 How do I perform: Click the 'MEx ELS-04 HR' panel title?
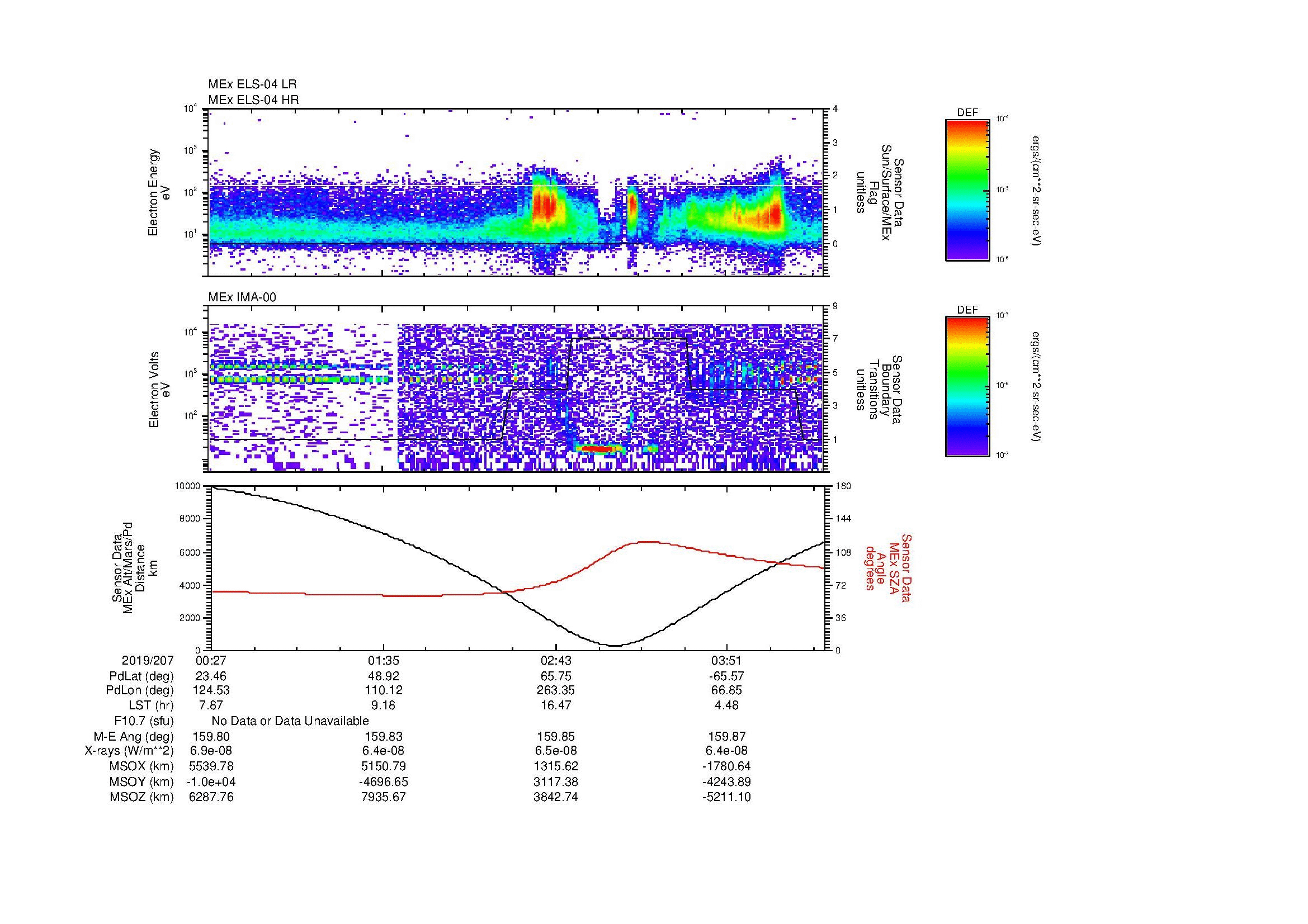[x=253, y=99]
